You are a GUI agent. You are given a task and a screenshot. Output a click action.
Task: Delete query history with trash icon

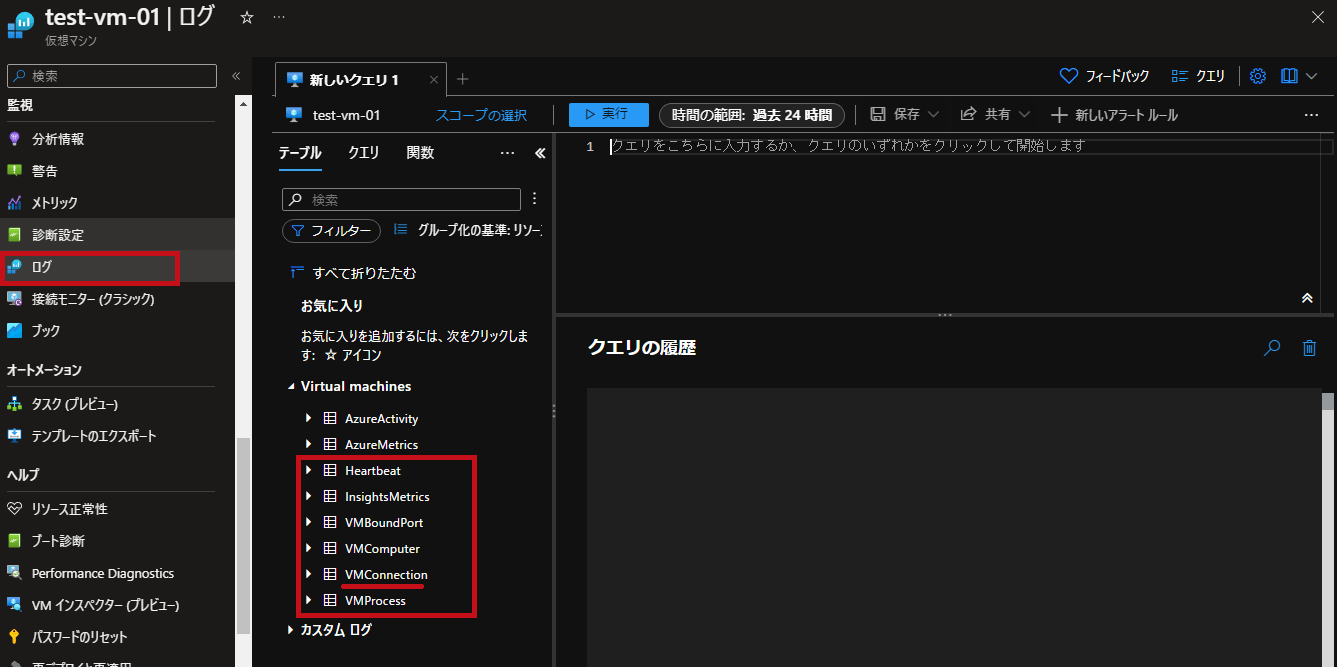[1309, 348]
